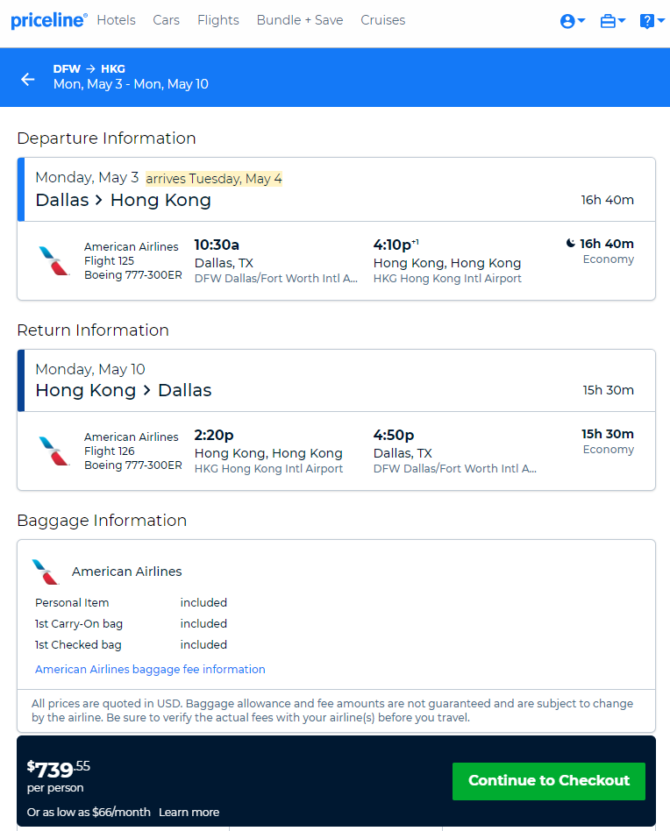Screen dimensions: 670x831
Task: Open the user account icon menu
Action: coord(572,21)
